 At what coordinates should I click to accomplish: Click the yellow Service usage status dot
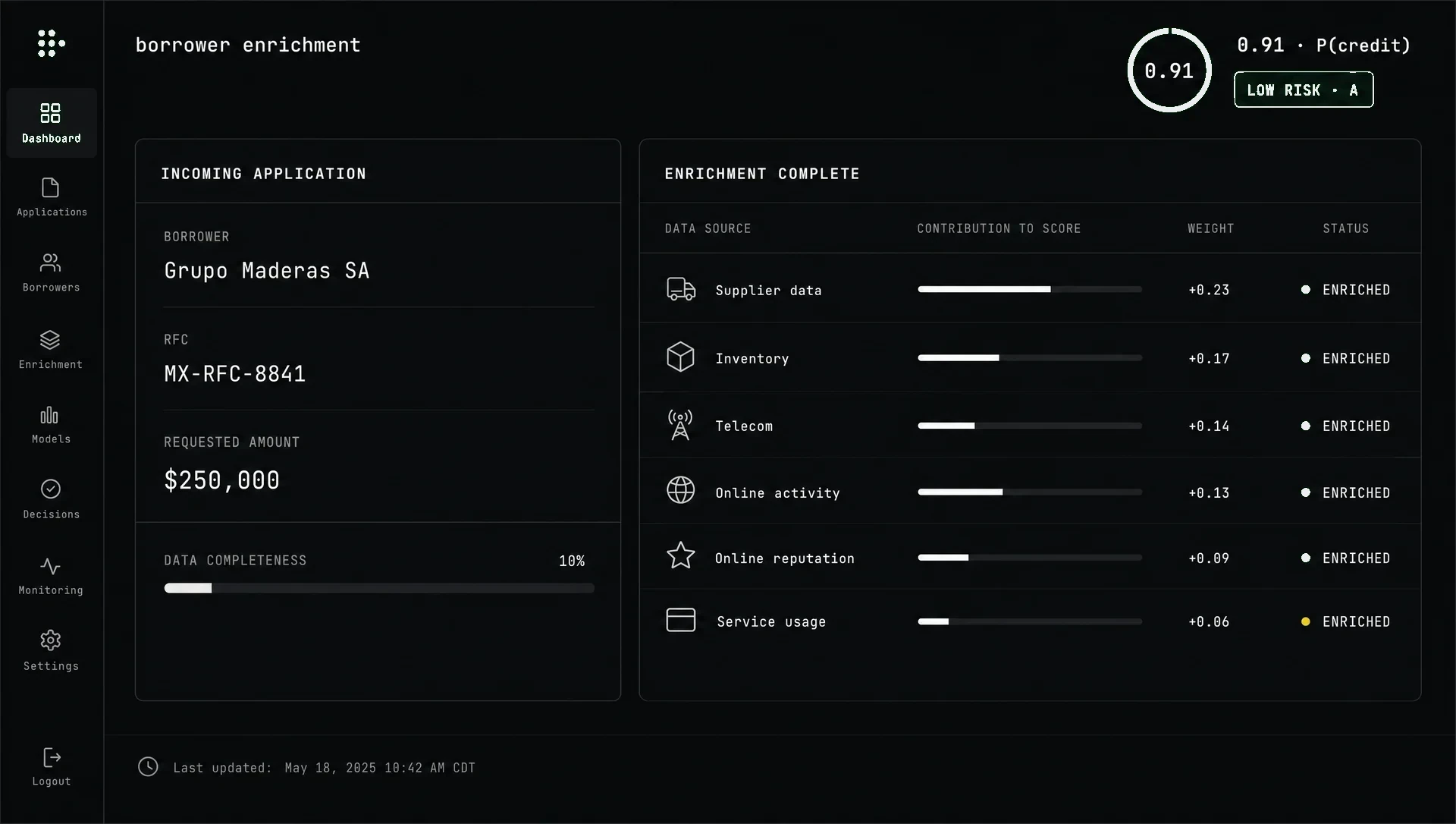(1306, 621)
